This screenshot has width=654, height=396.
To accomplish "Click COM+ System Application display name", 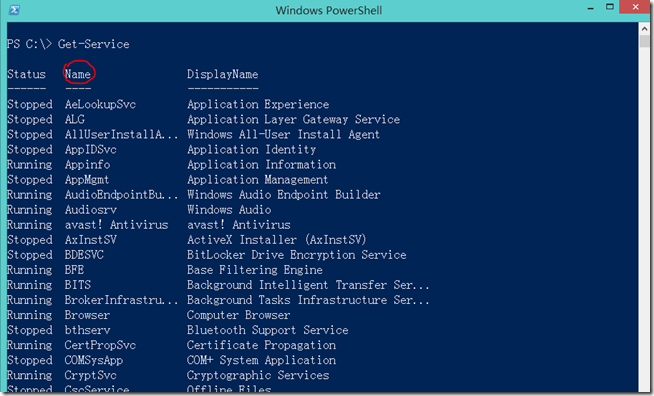I will click(262, 360).
